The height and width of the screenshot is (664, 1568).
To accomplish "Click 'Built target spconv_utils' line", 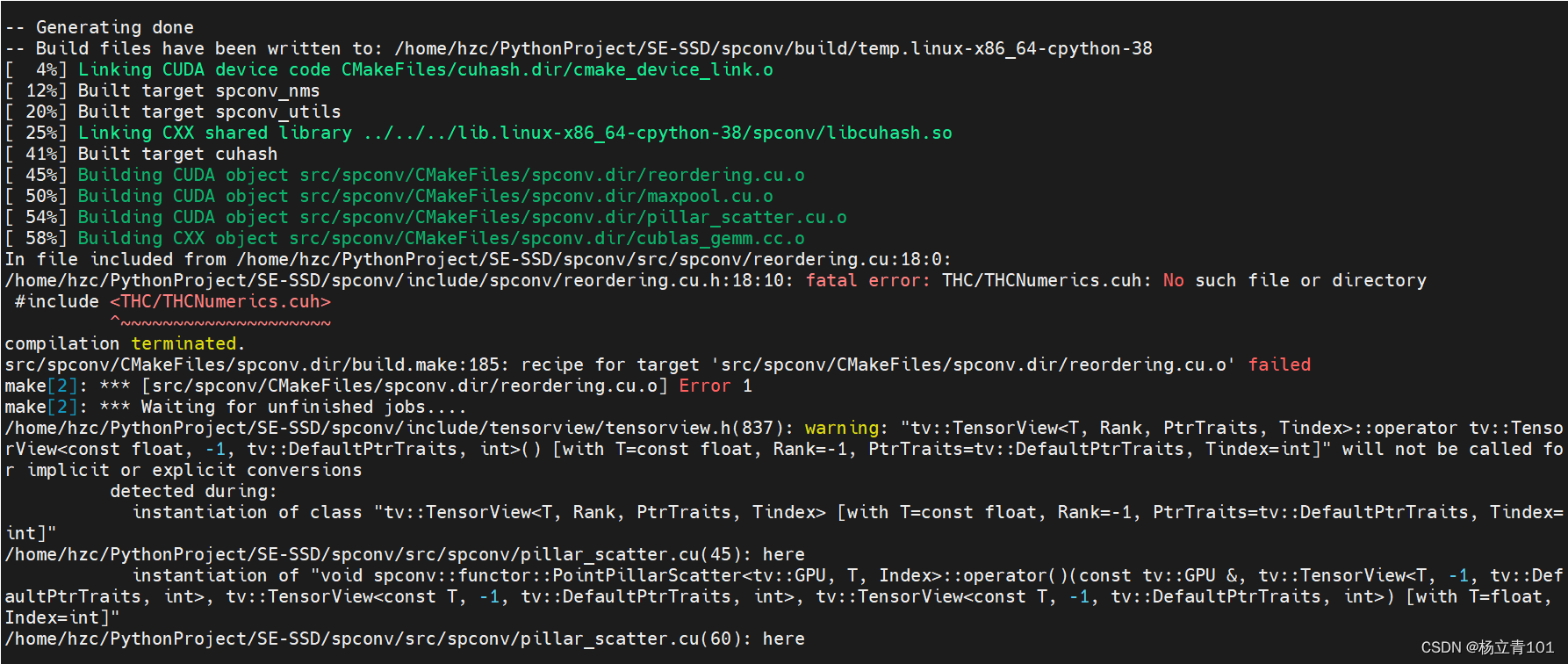I will pyautogui.click(x=173, y=112).
